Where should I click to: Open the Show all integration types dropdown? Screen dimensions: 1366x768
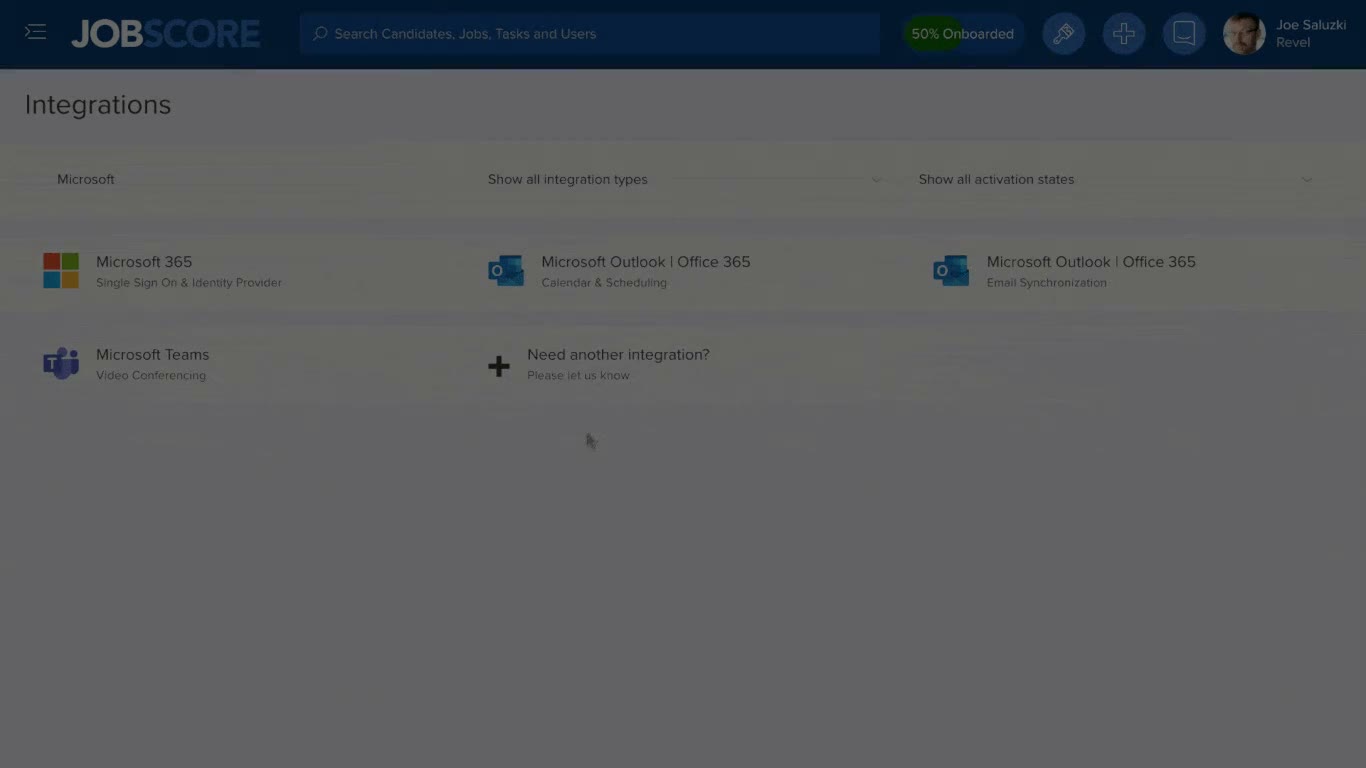[x=685, y=180]
